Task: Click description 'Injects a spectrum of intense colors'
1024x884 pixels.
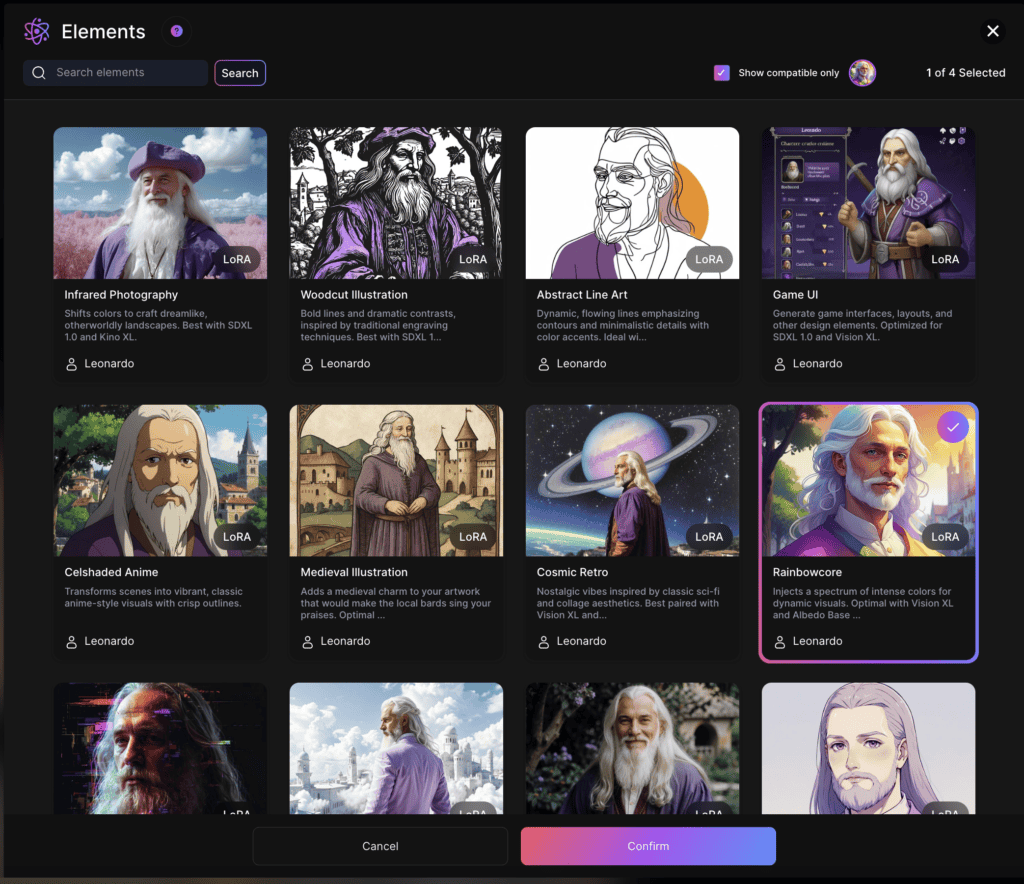Action: (x=863, y=603)
